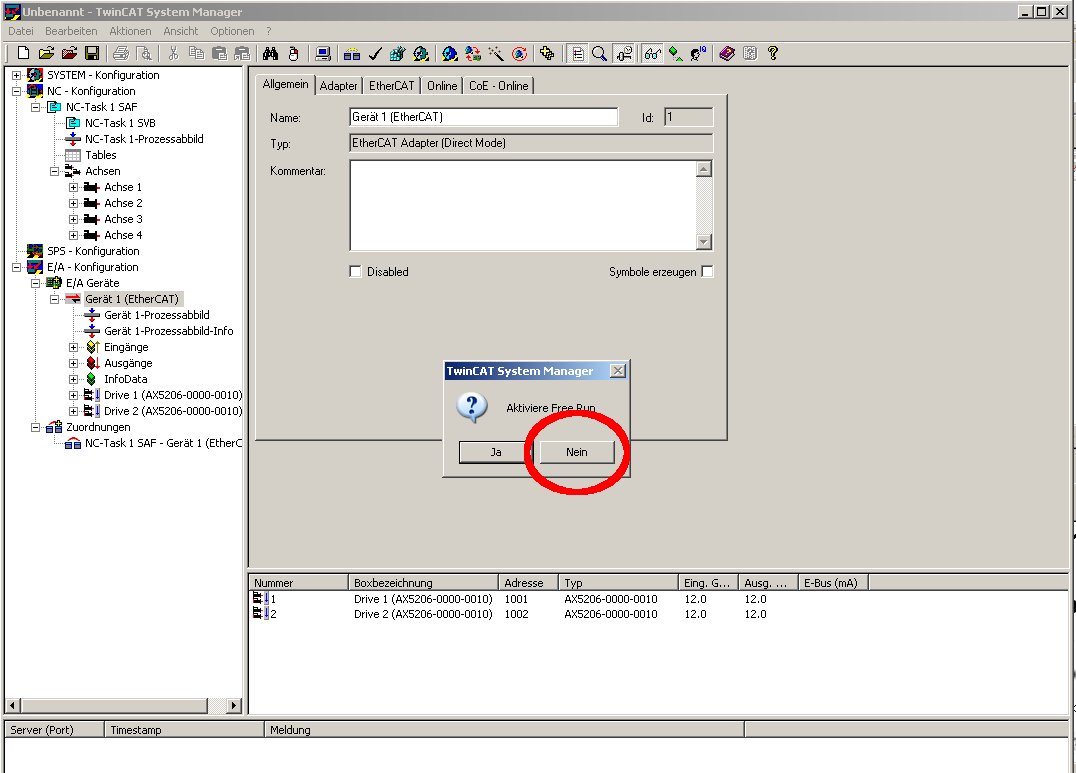This screenshot has height=773, width=1076.
Task: Select SPS - Konfiguration in the tree
Action: pos(93,251)
